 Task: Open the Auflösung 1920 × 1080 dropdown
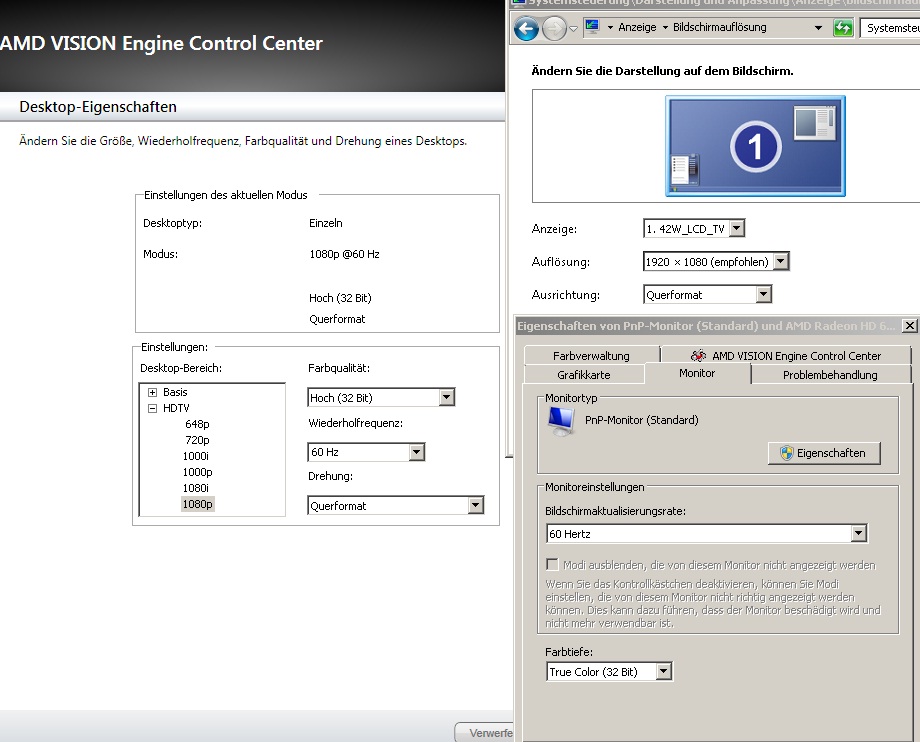coord(716,262)
